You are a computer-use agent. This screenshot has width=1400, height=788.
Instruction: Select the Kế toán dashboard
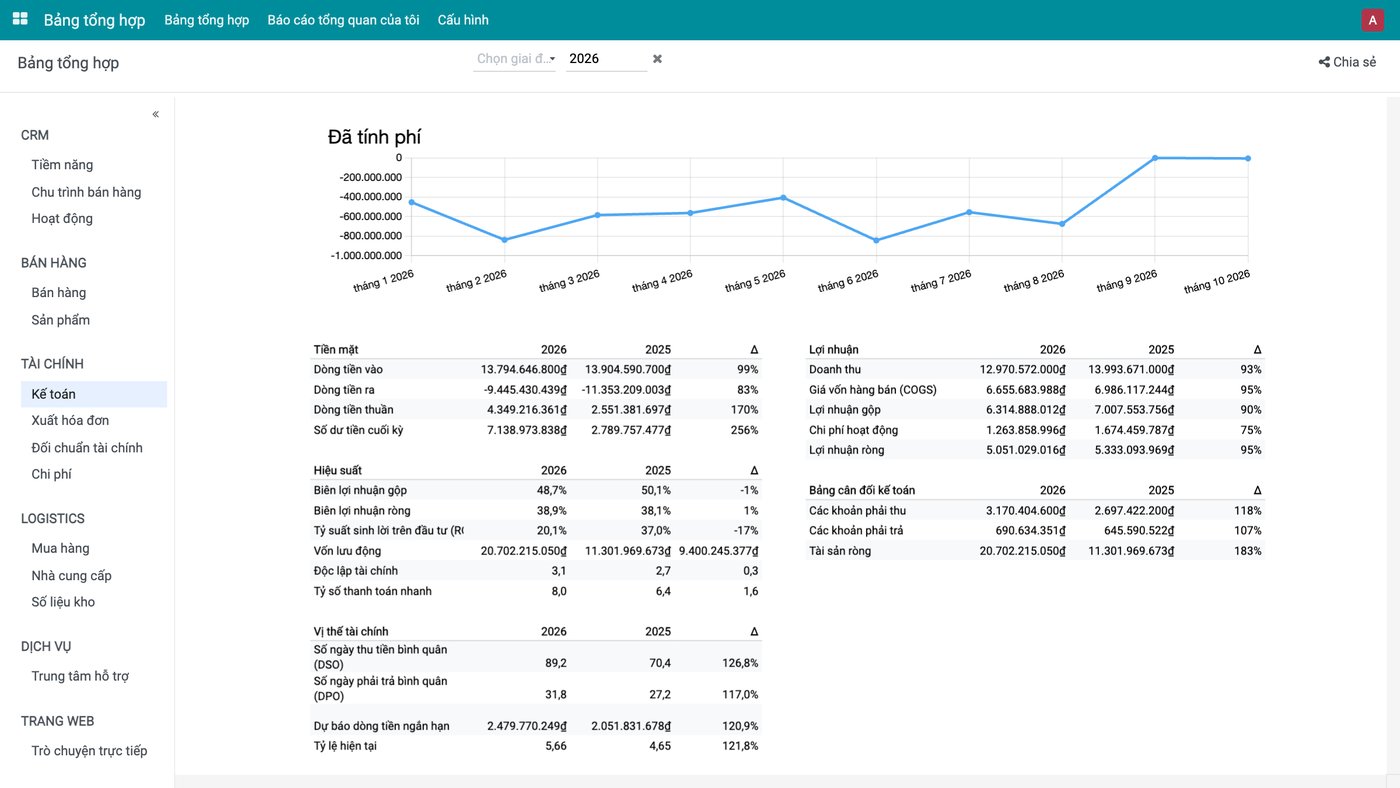point(94,394)
